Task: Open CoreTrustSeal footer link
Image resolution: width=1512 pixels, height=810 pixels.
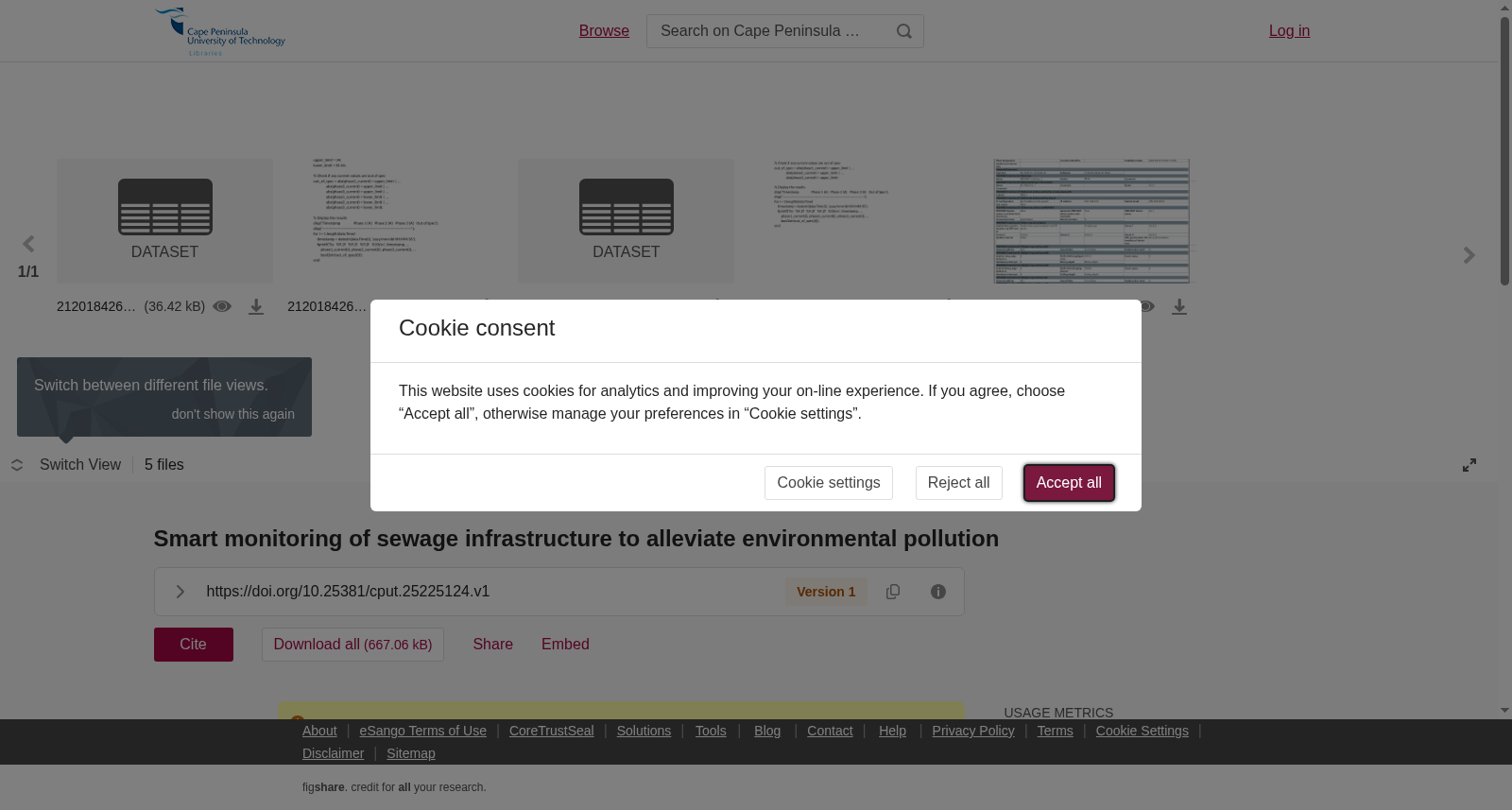Action: pos(552,731)
